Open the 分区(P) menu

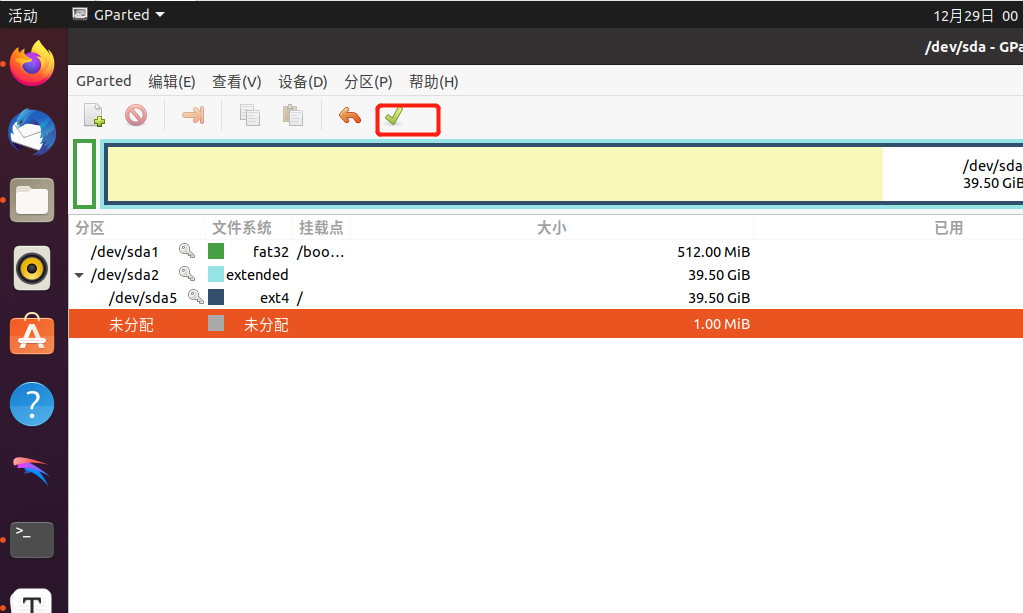368,82
